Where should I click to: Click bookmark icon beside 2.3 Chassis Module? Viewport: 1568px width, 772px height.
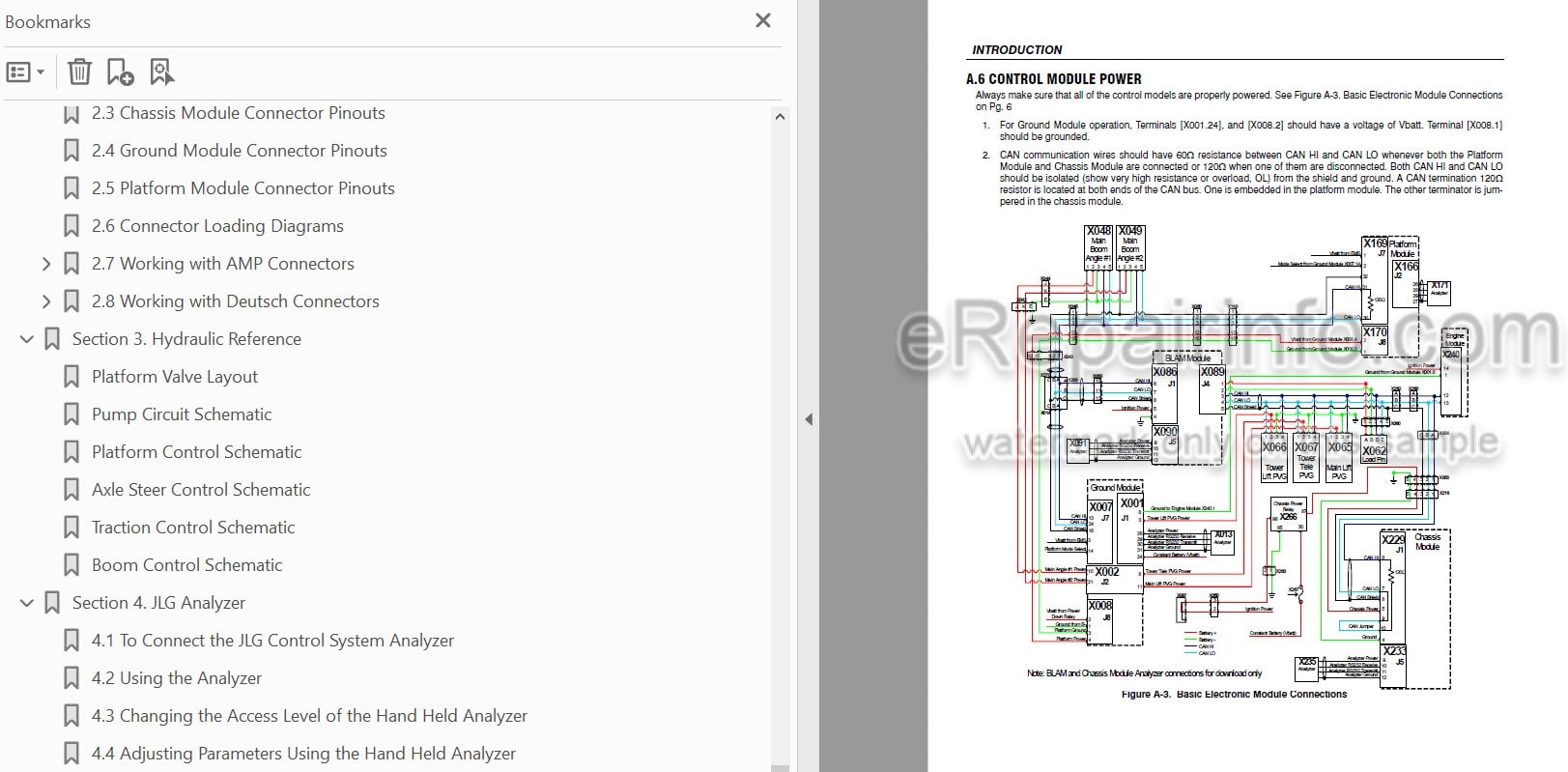point(71,114)
